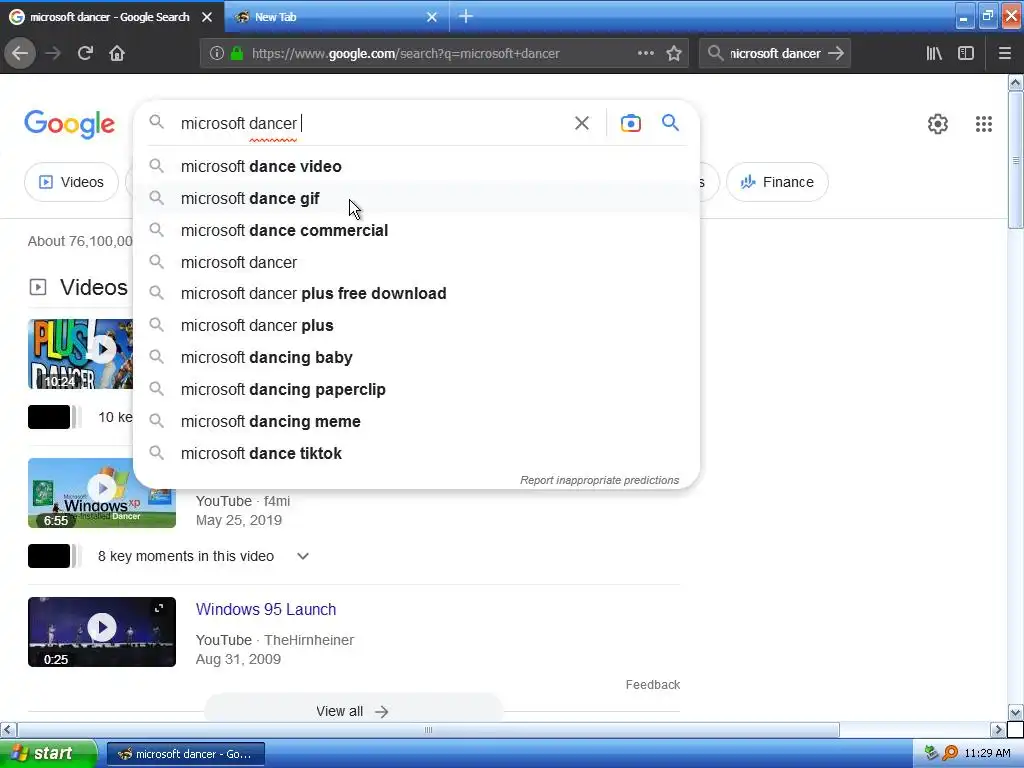Pick microsoft dancer plus free download suggestion
The width and height of the screenshot is (1024, 768).
416,294
